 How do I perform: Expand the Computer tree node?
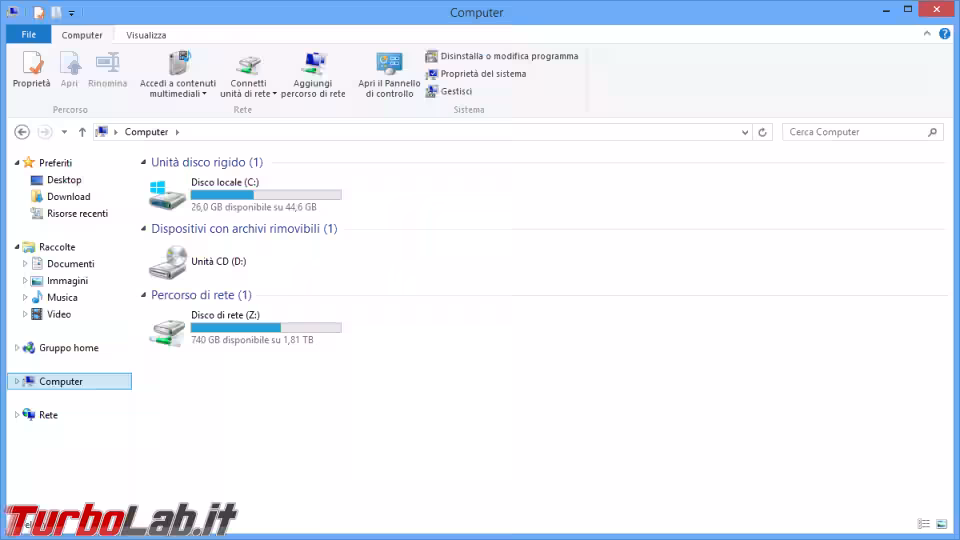pos(17,381)
